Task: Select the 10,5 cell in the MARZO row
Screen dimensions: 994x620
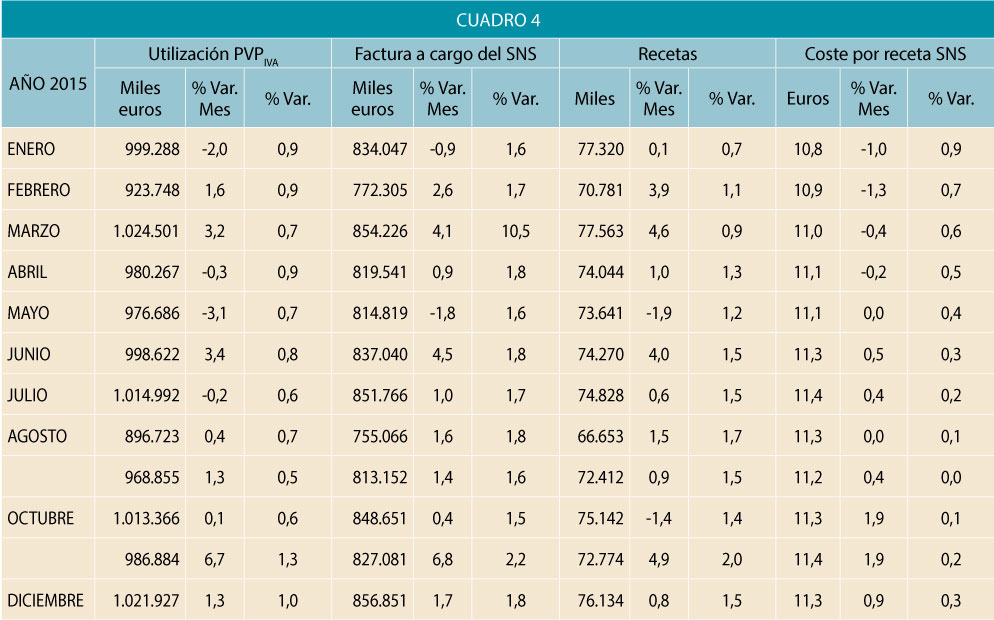Action: coord(516,231)
